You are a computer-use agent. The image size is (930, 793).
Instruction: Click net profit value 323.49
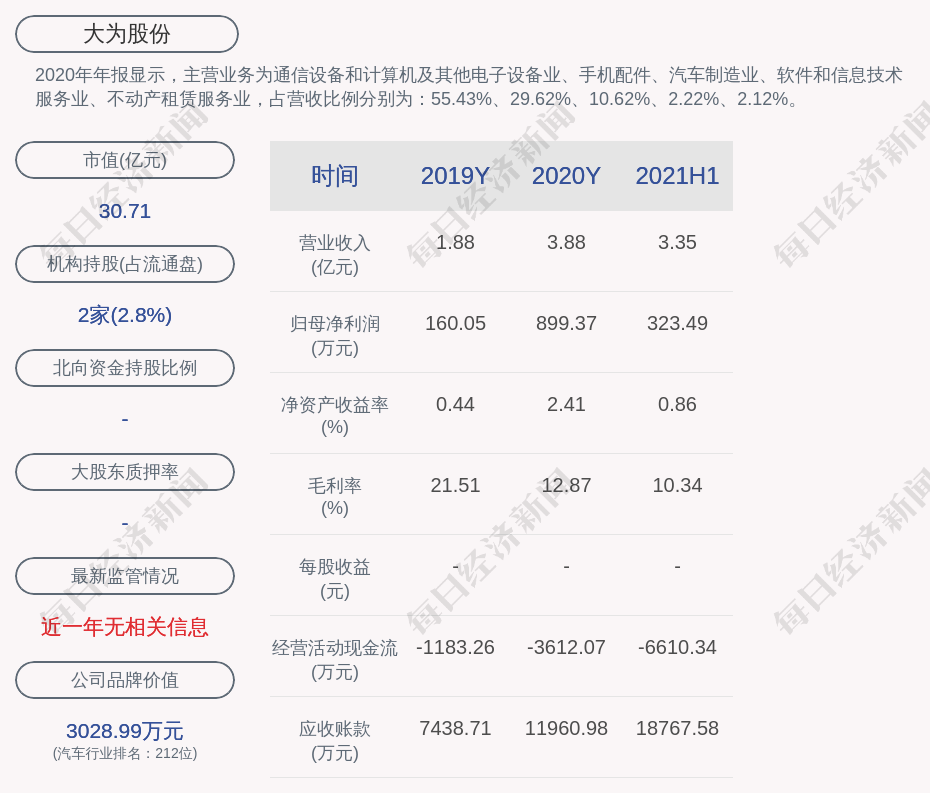(677, 323)
